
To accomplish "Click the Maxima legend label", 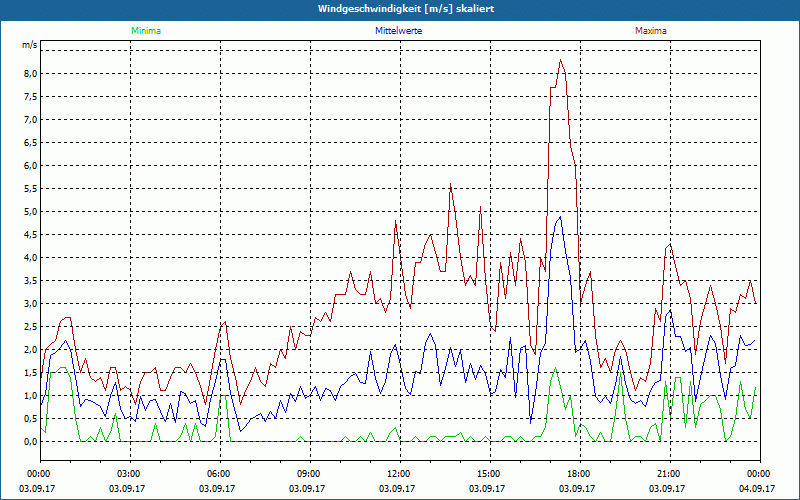I will point(651,31).
